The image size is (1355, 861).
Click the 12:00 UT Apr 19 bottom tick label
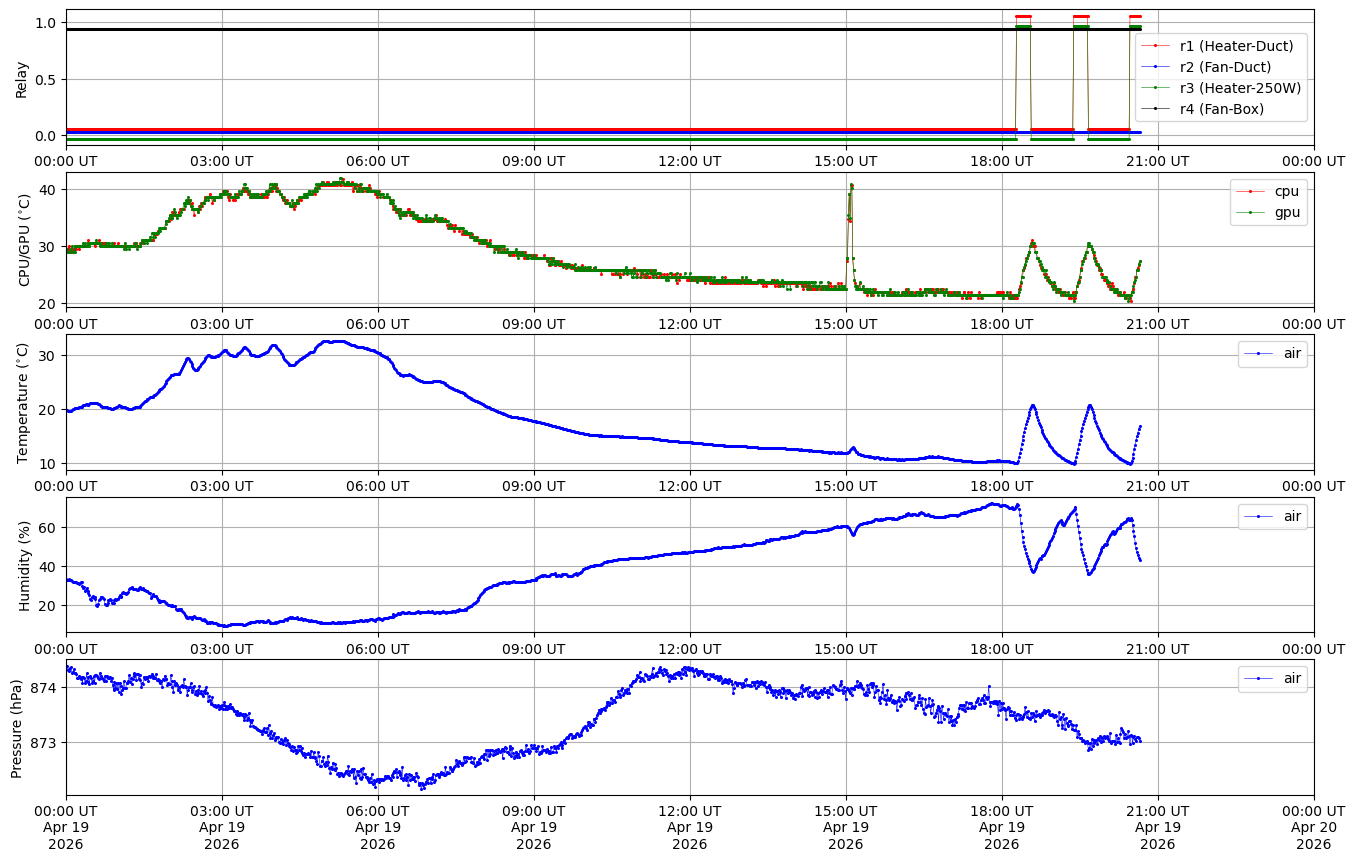point(690,827)
